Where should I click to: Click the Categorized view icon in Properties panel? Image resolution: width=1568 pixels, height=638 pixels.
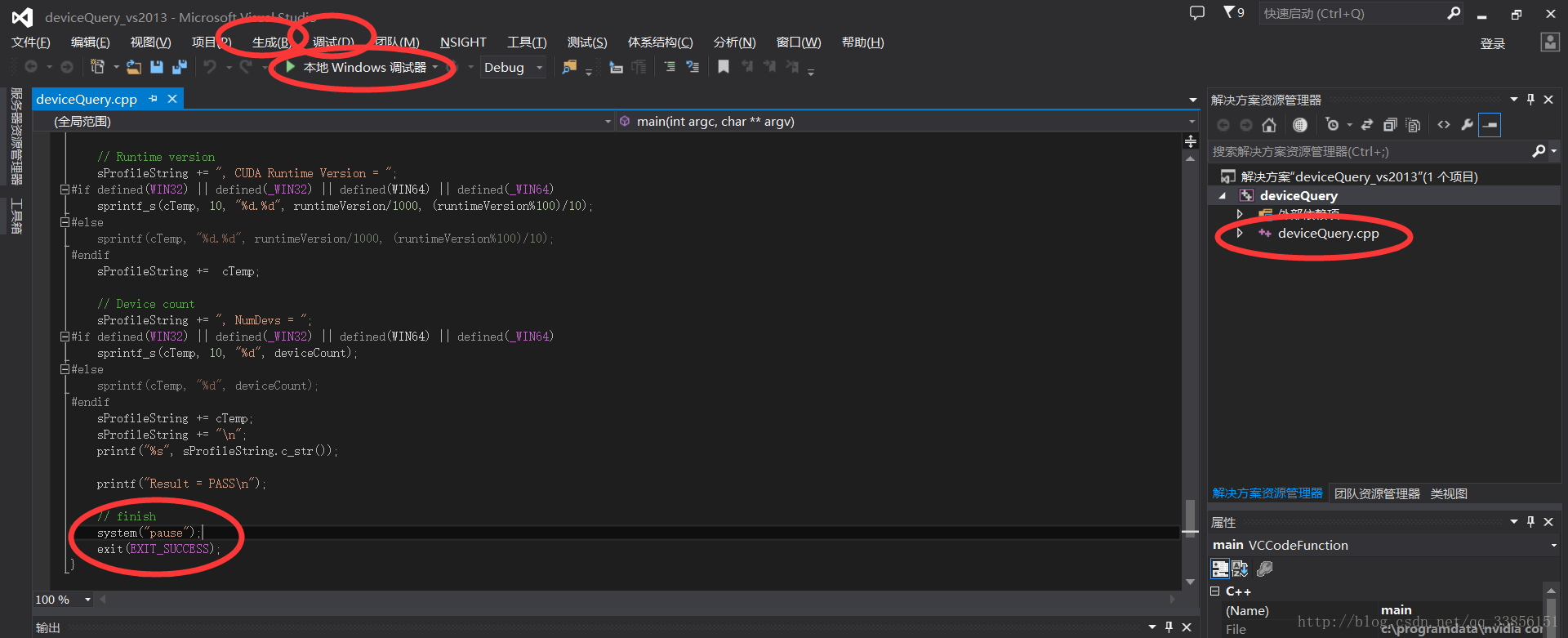[x=1220, y=569]
